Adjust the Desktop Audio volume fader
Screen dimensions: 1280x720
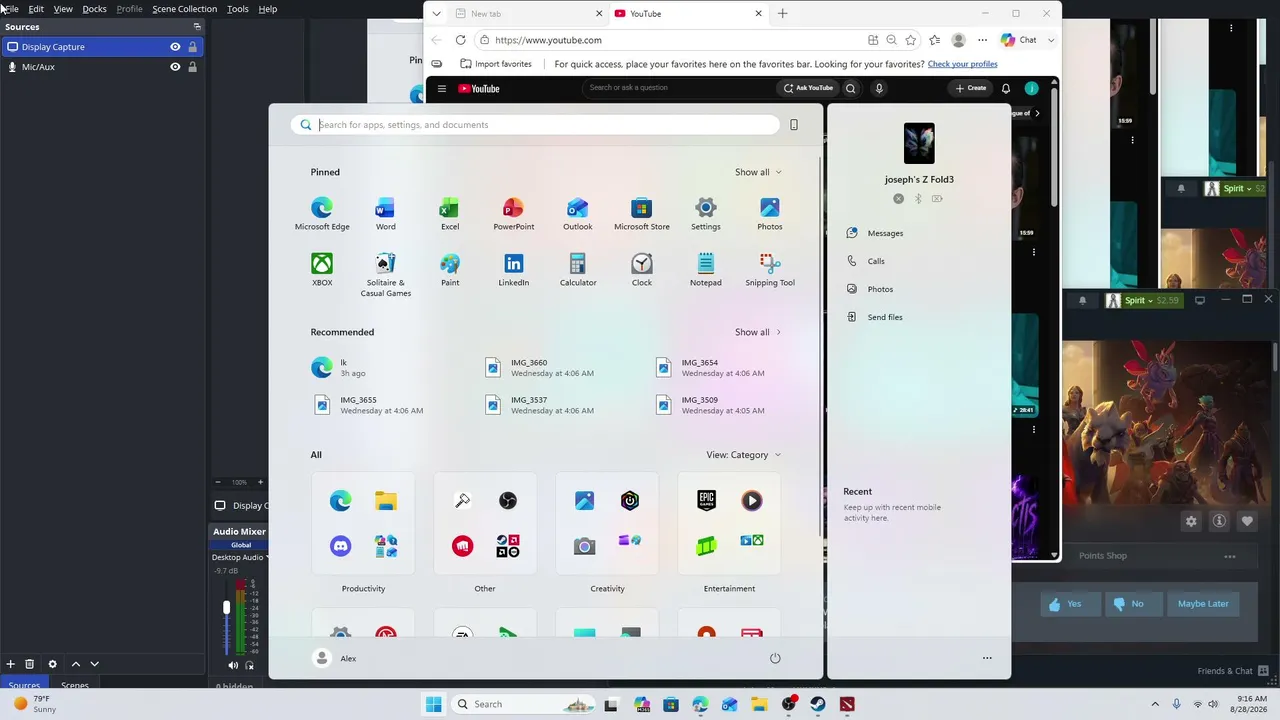pos(227,607)
